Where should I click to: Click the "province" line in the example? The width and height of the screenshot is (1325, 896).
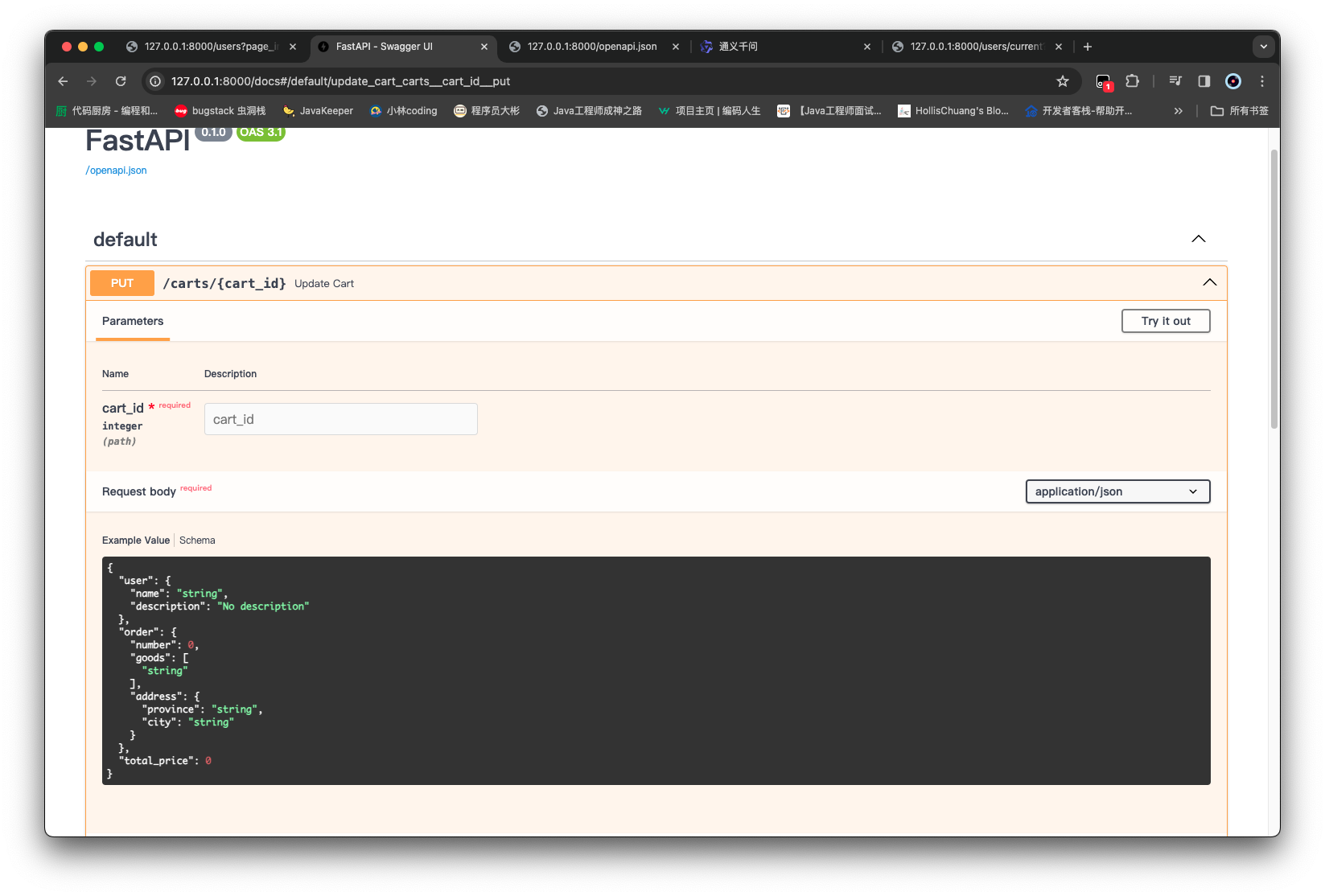point(202,709)
